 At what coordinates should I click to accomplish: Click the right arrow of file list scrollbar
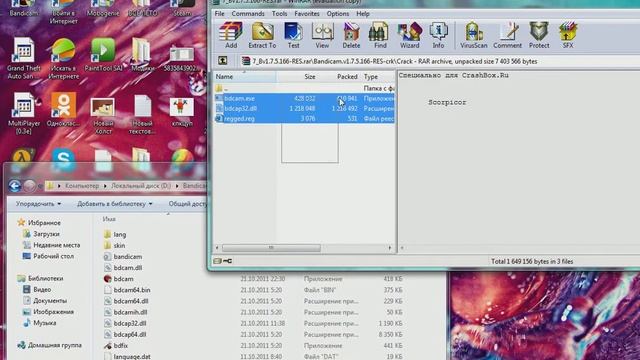pos(390,248)
